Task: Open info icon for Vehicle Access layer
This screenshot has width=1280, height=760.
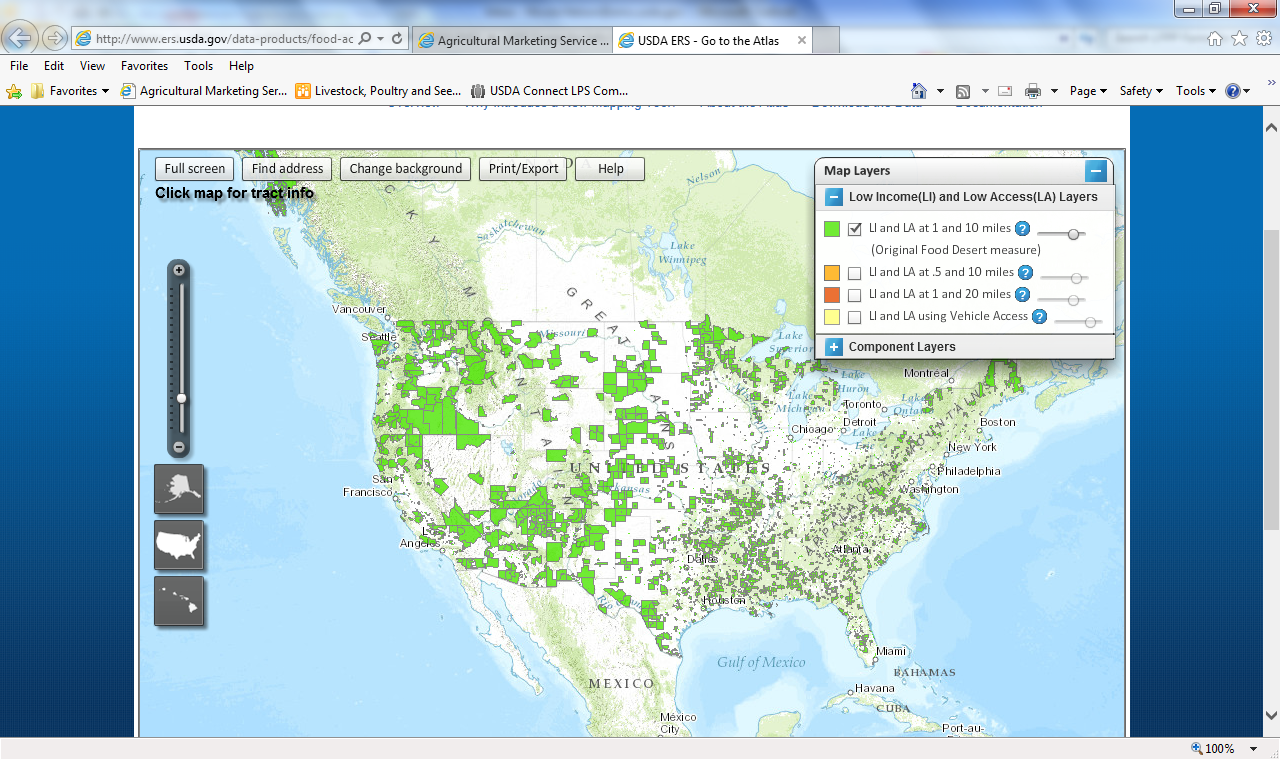Action: point(1039,317)
